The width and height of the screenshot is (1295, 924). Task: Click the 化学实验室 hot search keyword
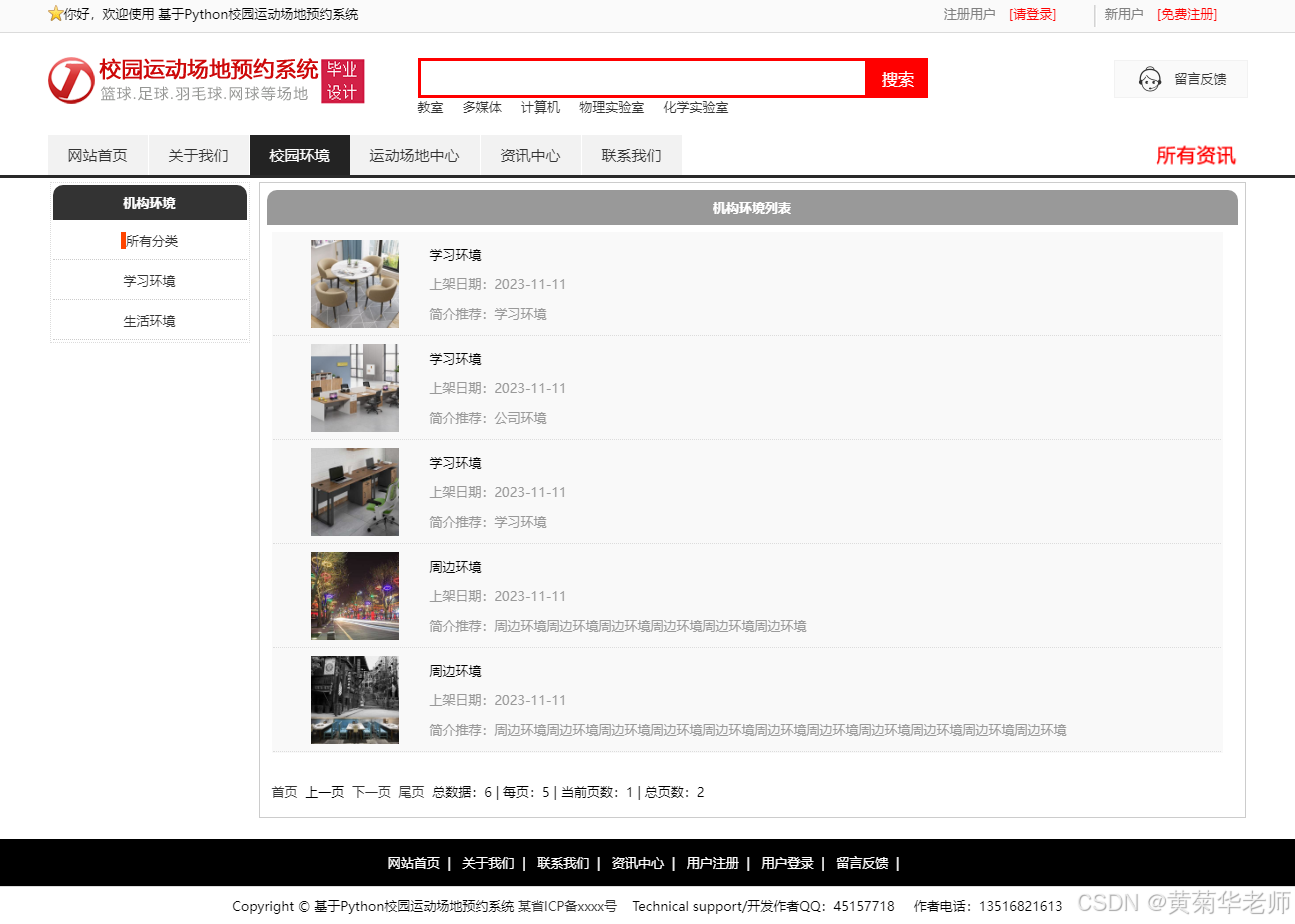tap(695, 107)
